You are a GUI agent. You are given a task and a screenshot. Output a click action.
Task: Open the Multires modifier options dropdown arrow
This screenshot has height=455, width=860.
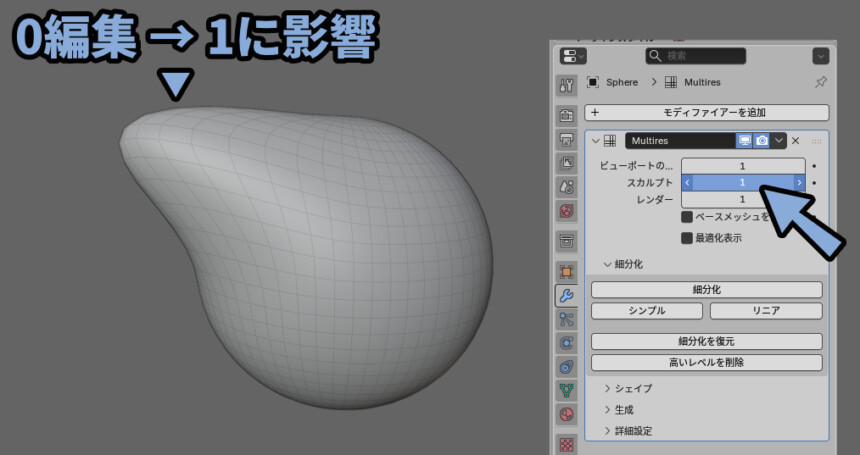(779, 141)
